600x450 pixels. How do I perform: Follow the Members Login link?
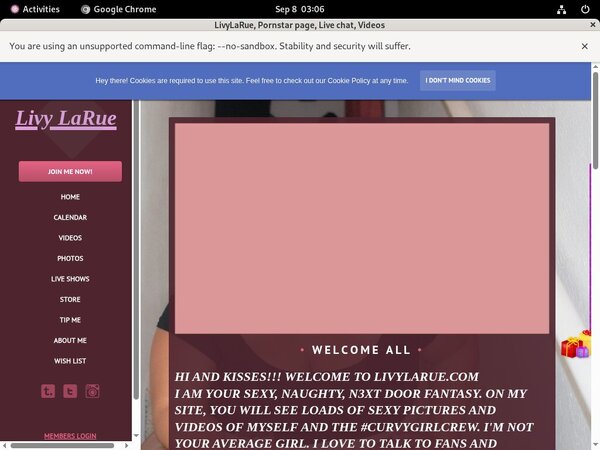[x=70, y=436]
